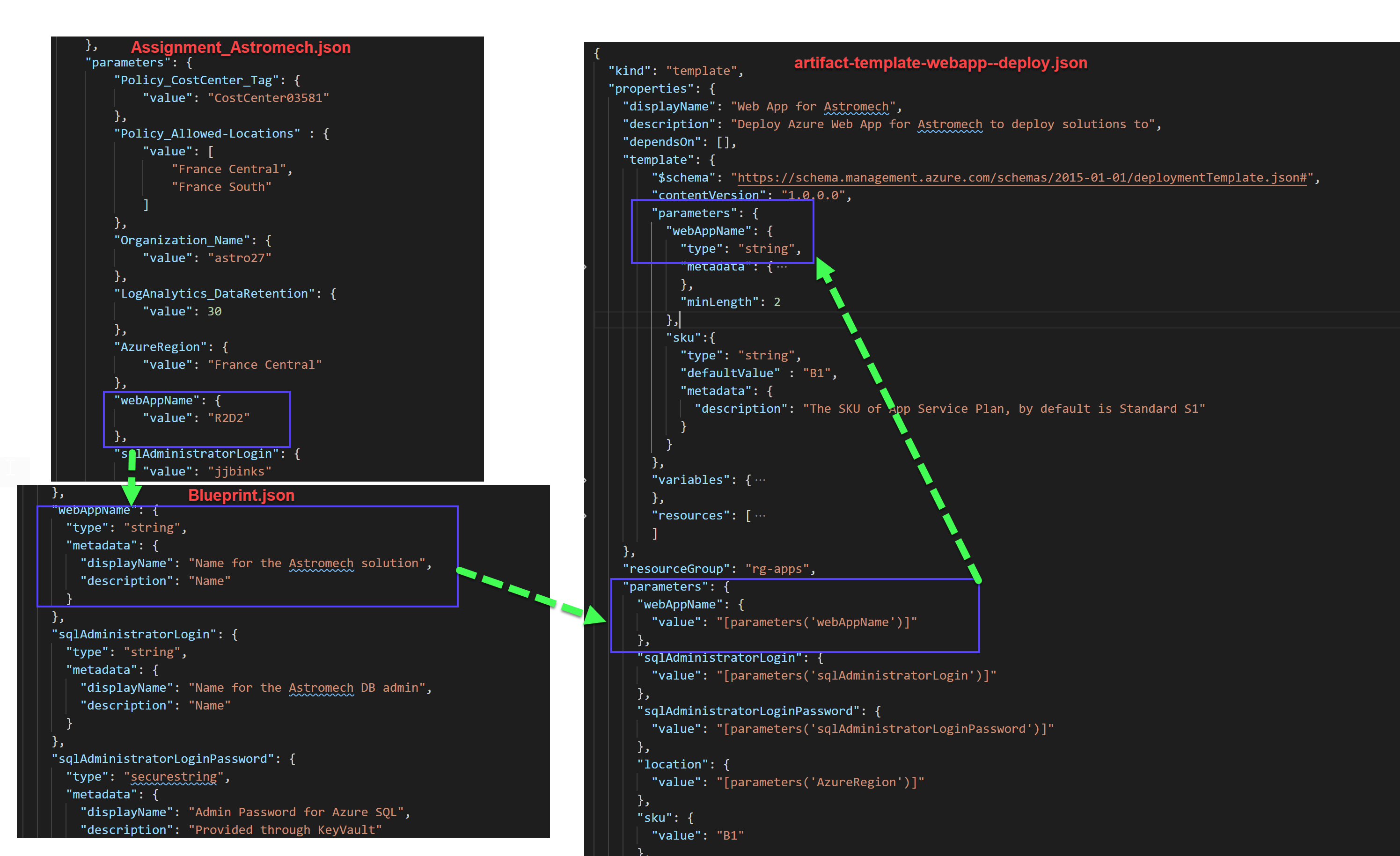Expand the collapsed "resources" ellipsis
The image size is (1400, 856).
[x=760, y=516]
